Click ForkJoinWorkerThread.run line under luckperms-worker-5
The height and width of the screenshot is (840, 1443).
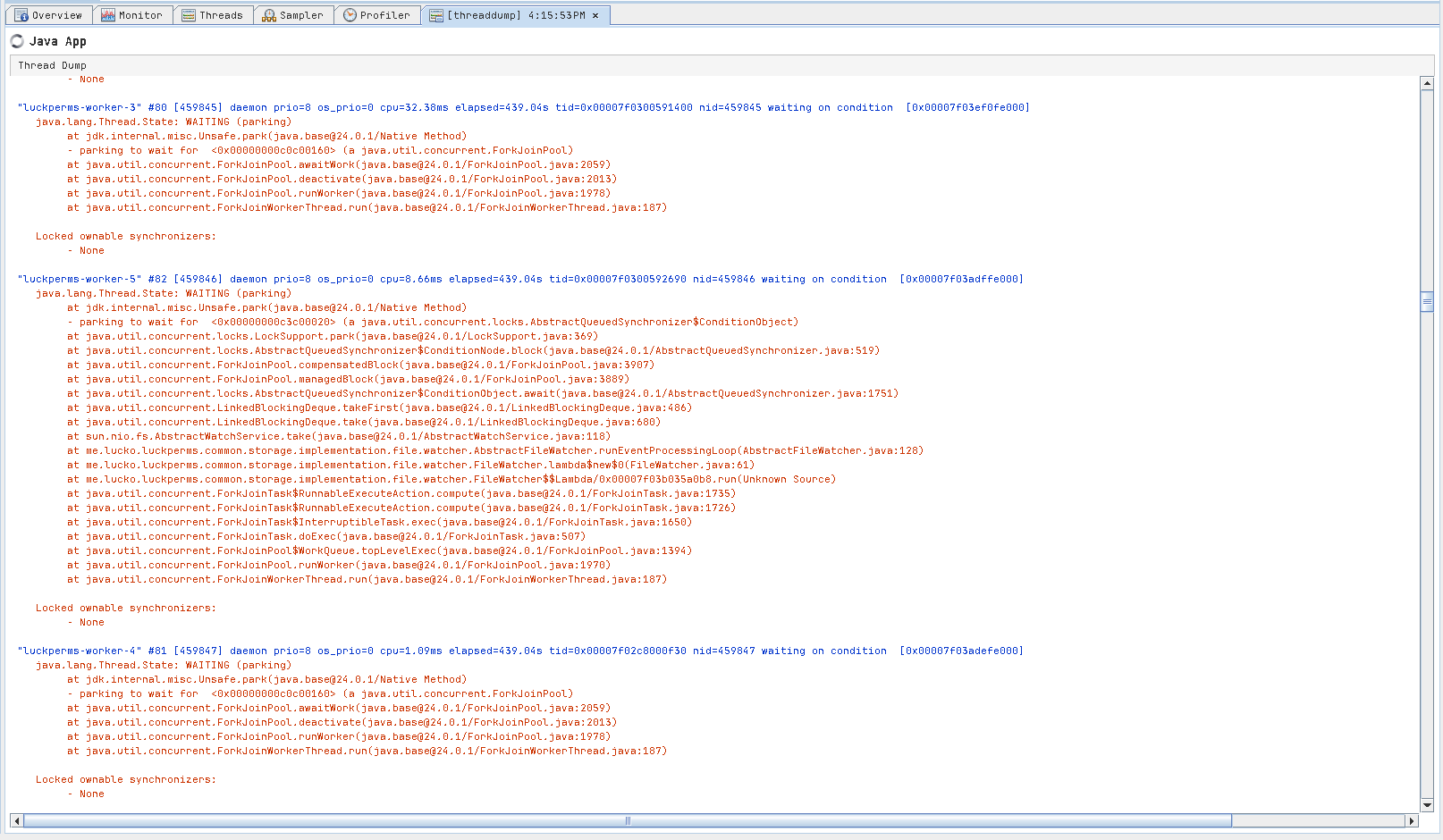[x=367, y=579]
